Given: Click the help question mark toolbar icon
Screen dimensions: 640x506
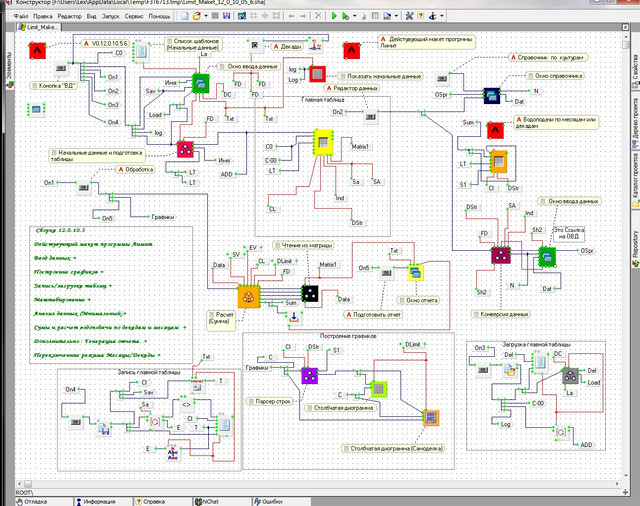Looking at the screenshot, I should pyautogui.click(x=423, y=17).
